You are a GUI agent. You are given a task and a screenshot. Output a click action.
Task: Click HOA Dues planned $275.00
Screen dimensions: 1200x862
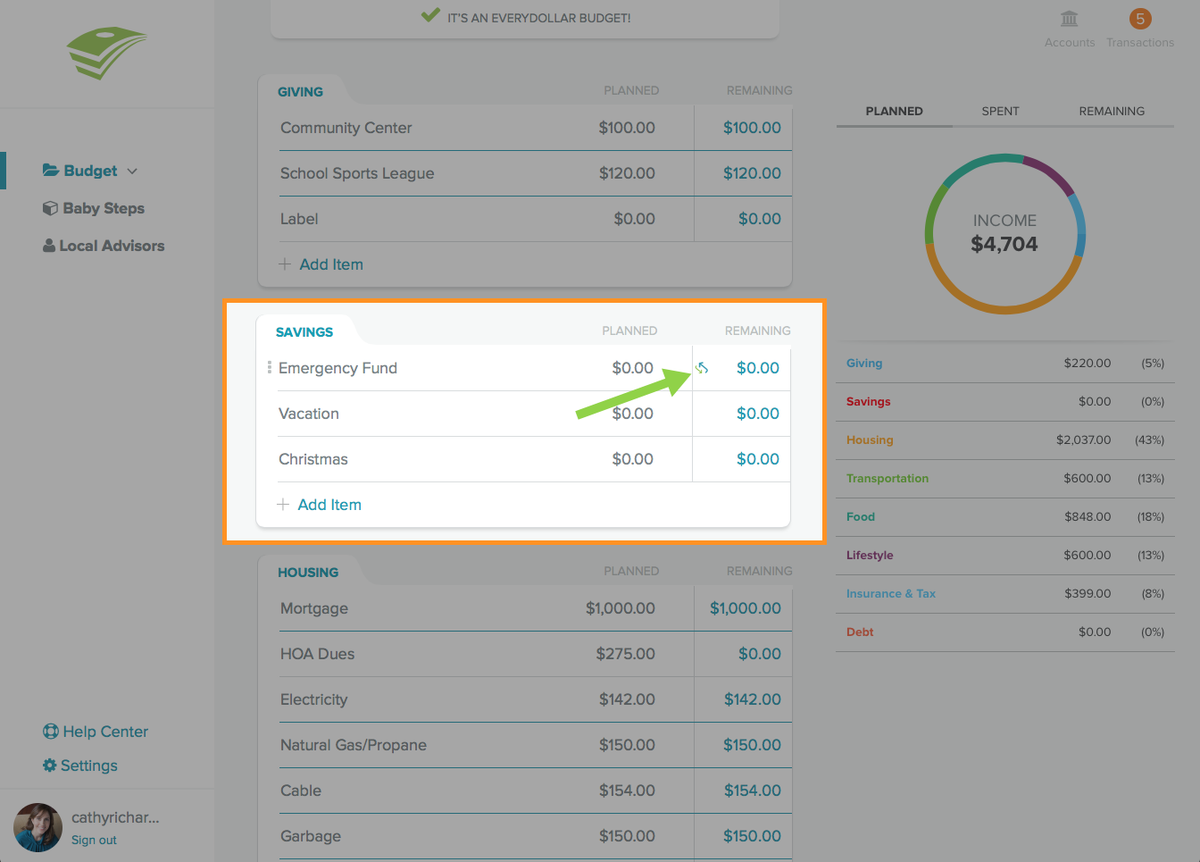point(627,654)
